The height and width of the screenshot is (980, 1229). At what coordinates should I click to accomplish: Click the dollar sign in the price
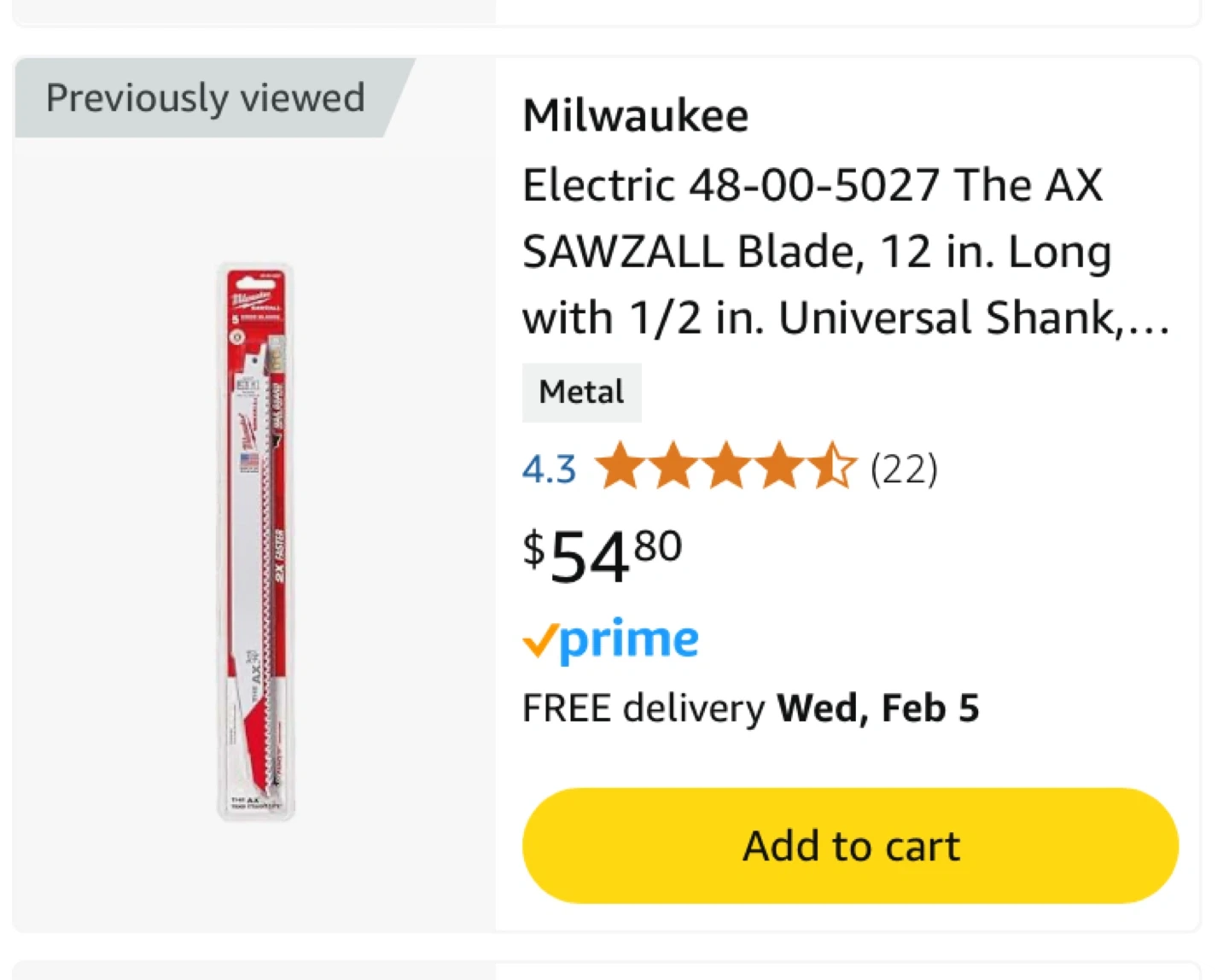pyautogui.click(x=533, y=548)
